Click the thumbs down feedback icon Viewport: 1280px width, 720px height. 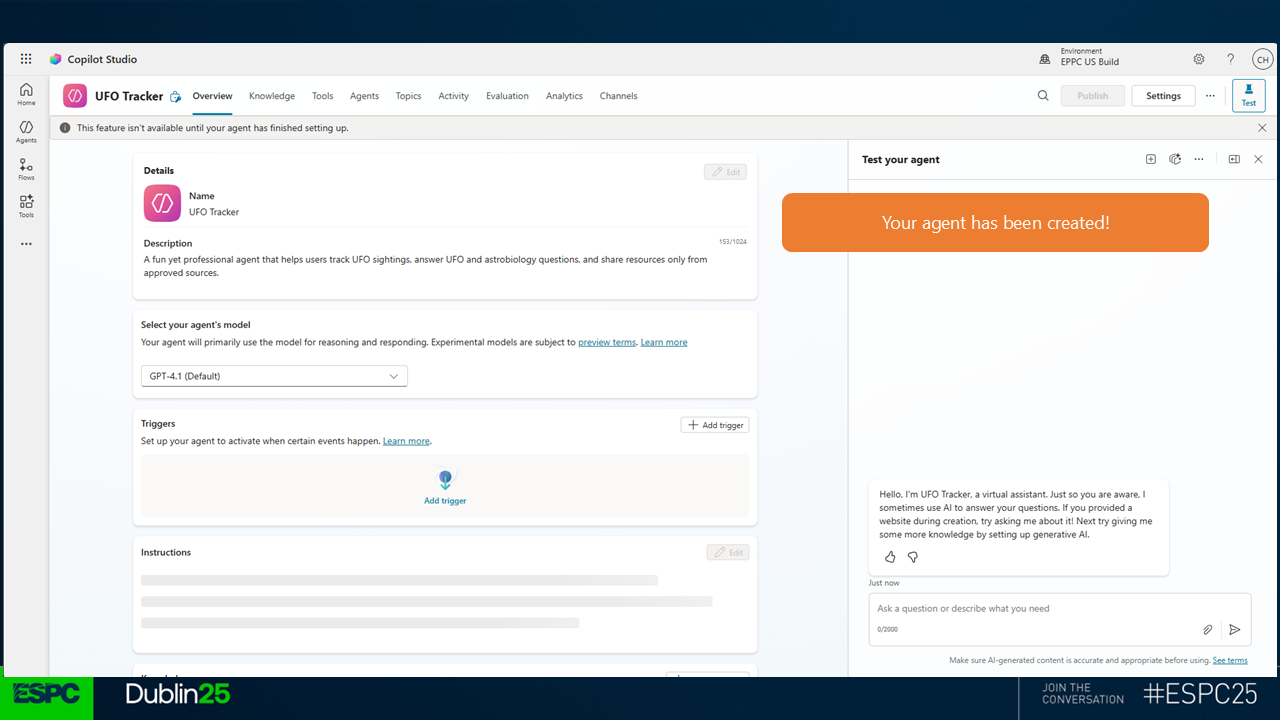click(x=913, y=557)
